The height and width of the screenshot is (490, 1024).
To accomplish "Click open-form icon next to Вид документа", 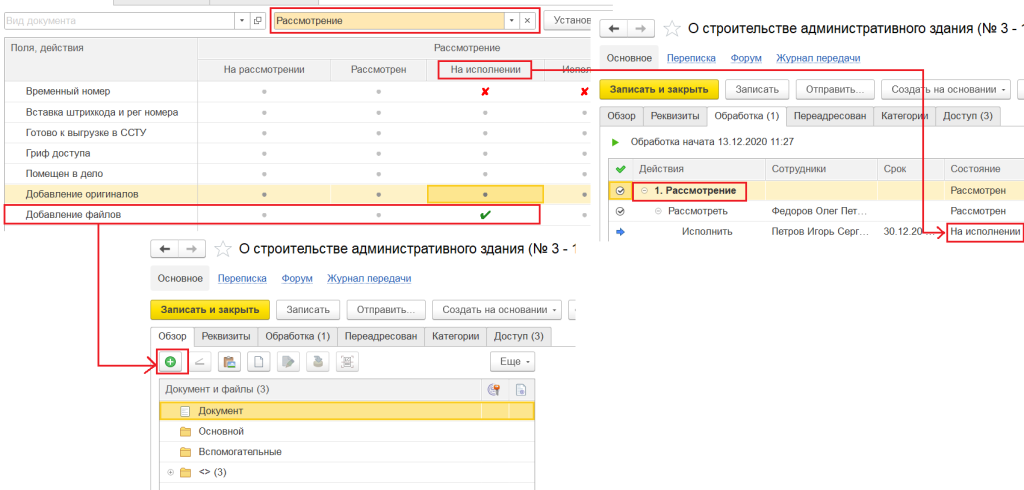I will coord(258,20).
